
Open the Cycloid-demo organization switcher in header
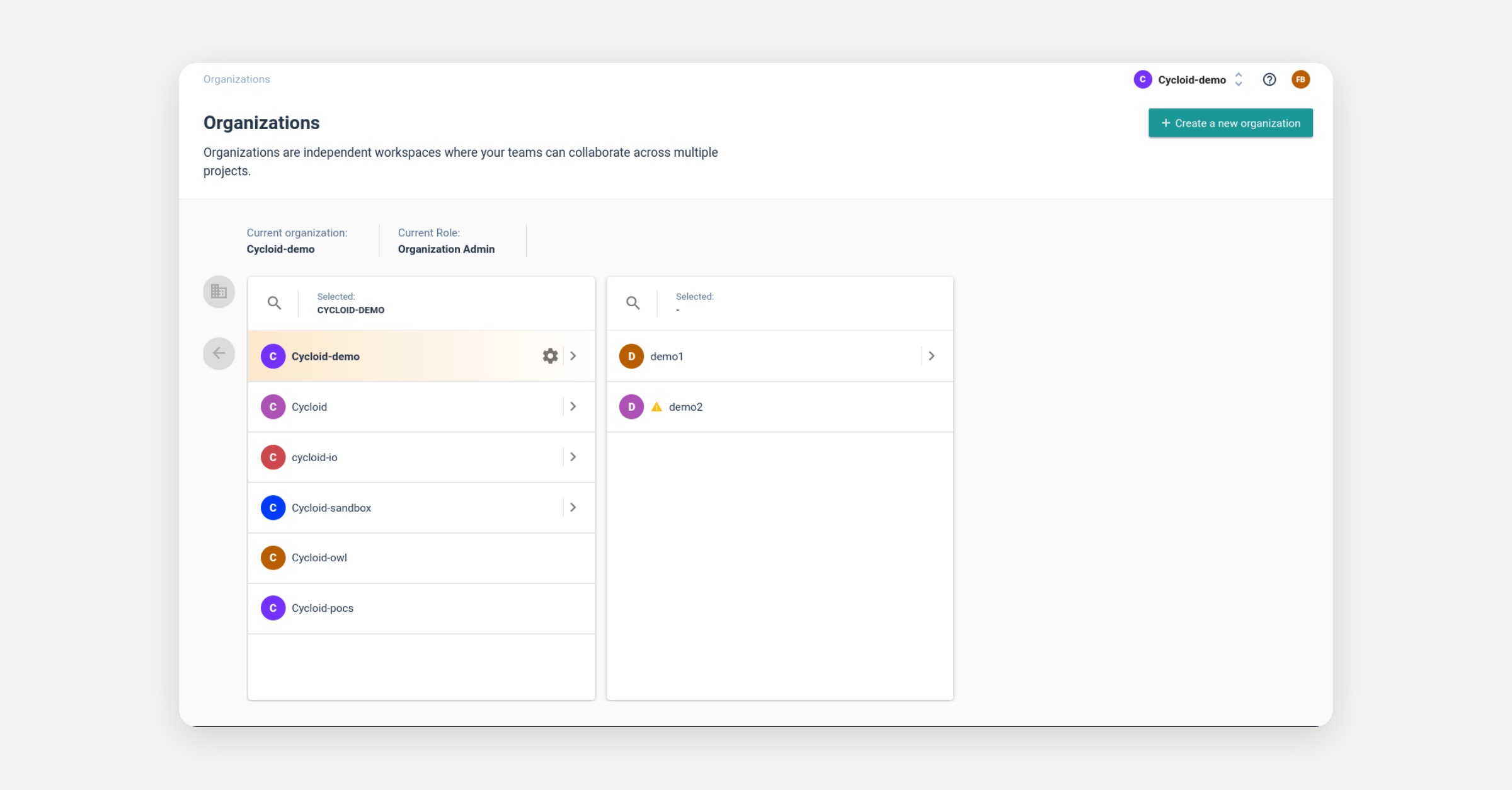tap(1188, 79)
